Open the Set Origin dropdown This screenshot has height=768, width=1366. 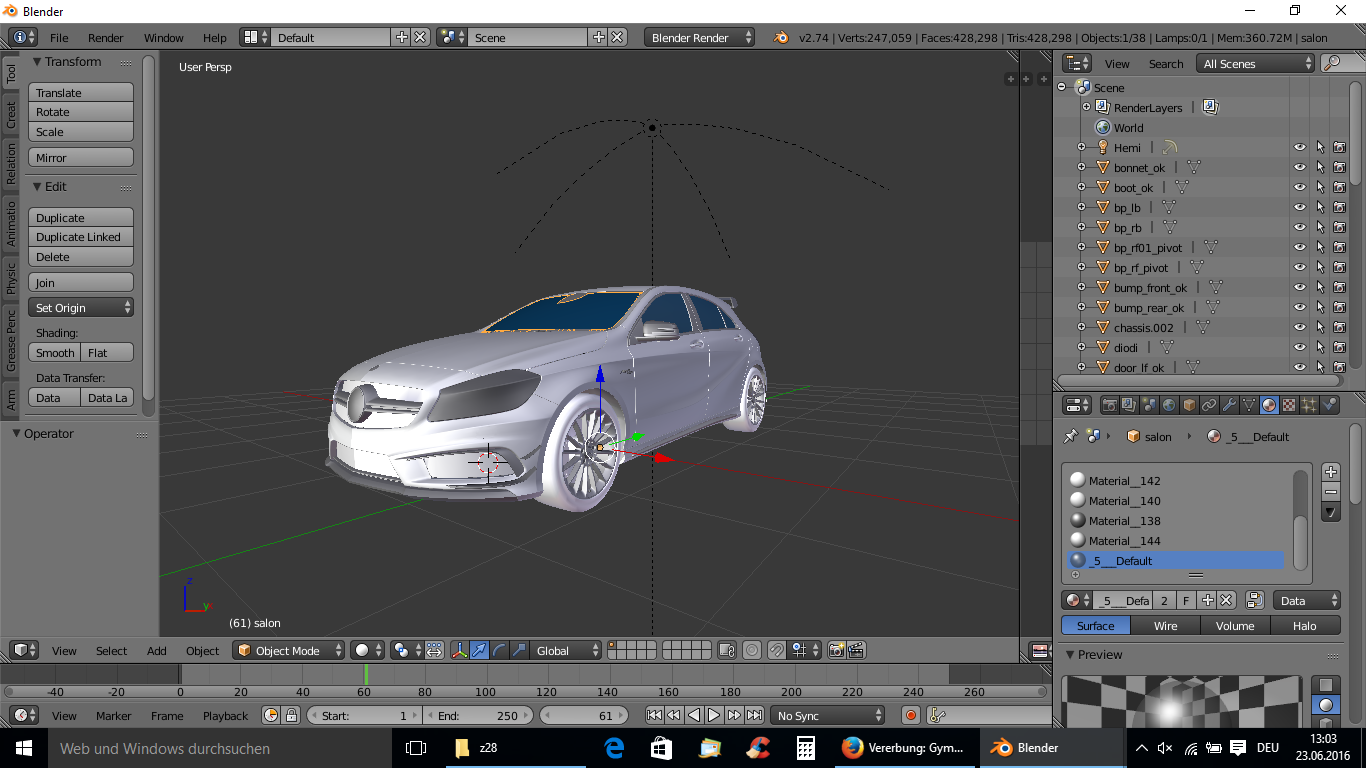coord(81,308)
